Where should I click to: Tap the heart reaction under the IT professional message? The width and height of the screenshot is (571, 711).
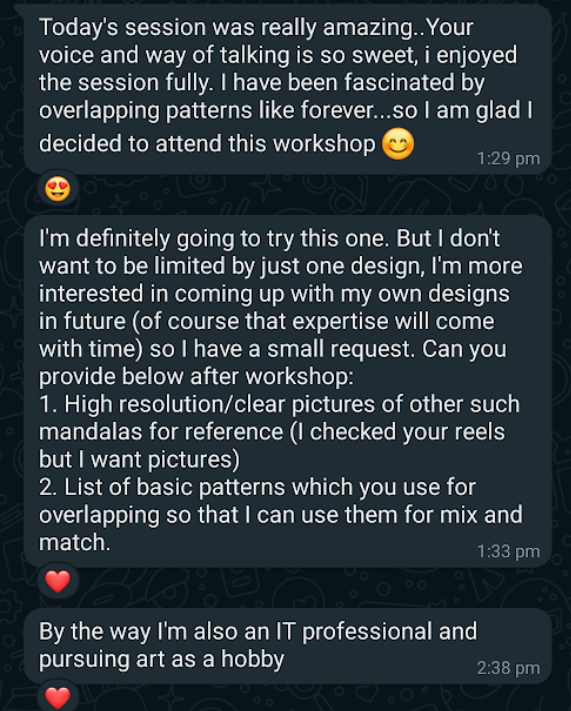pyautogui.click(x=58, y=697)
